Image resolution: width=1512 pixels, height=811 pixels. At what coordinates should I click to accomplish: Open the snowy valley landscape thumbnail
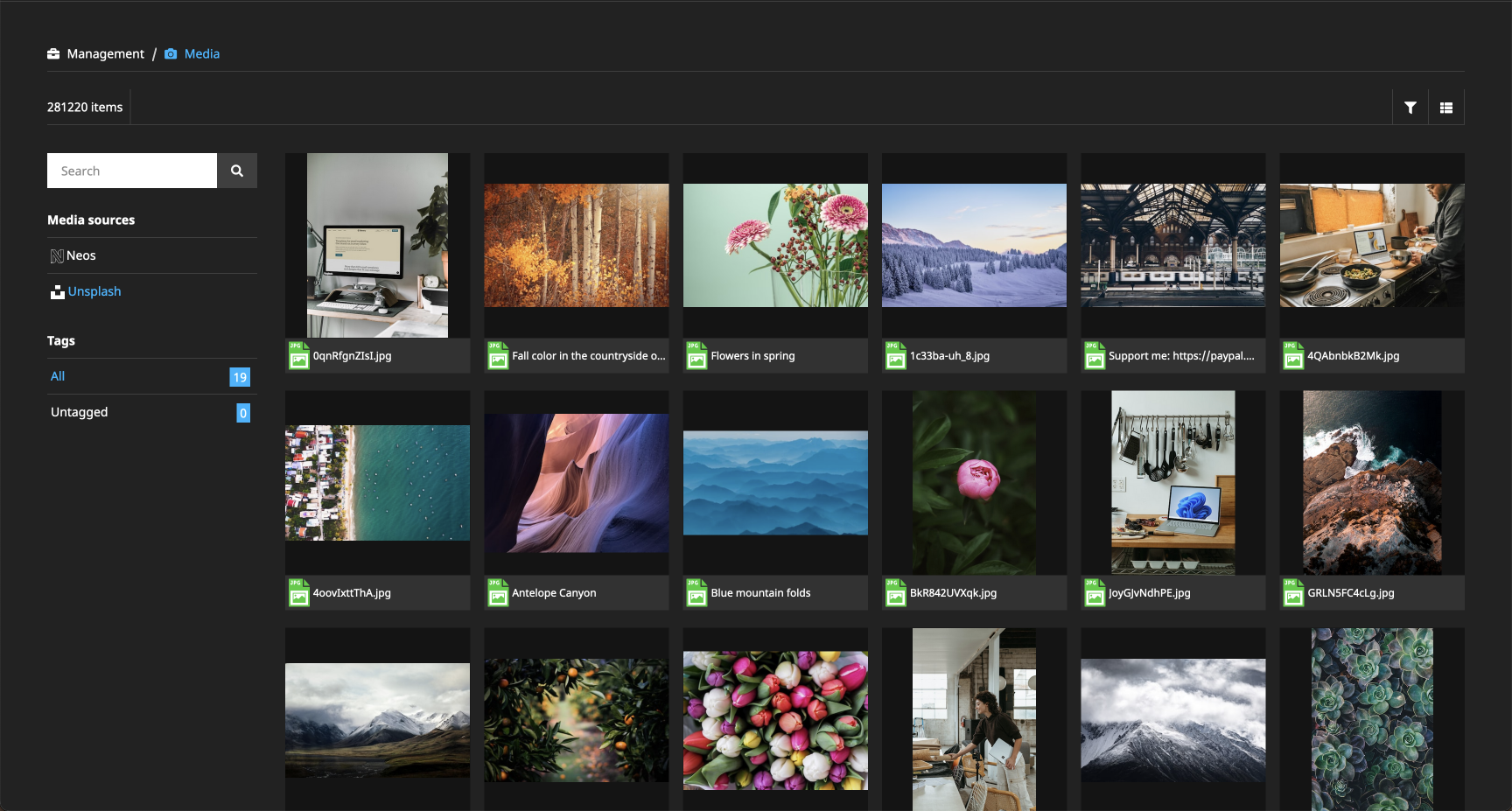(974, 246)
